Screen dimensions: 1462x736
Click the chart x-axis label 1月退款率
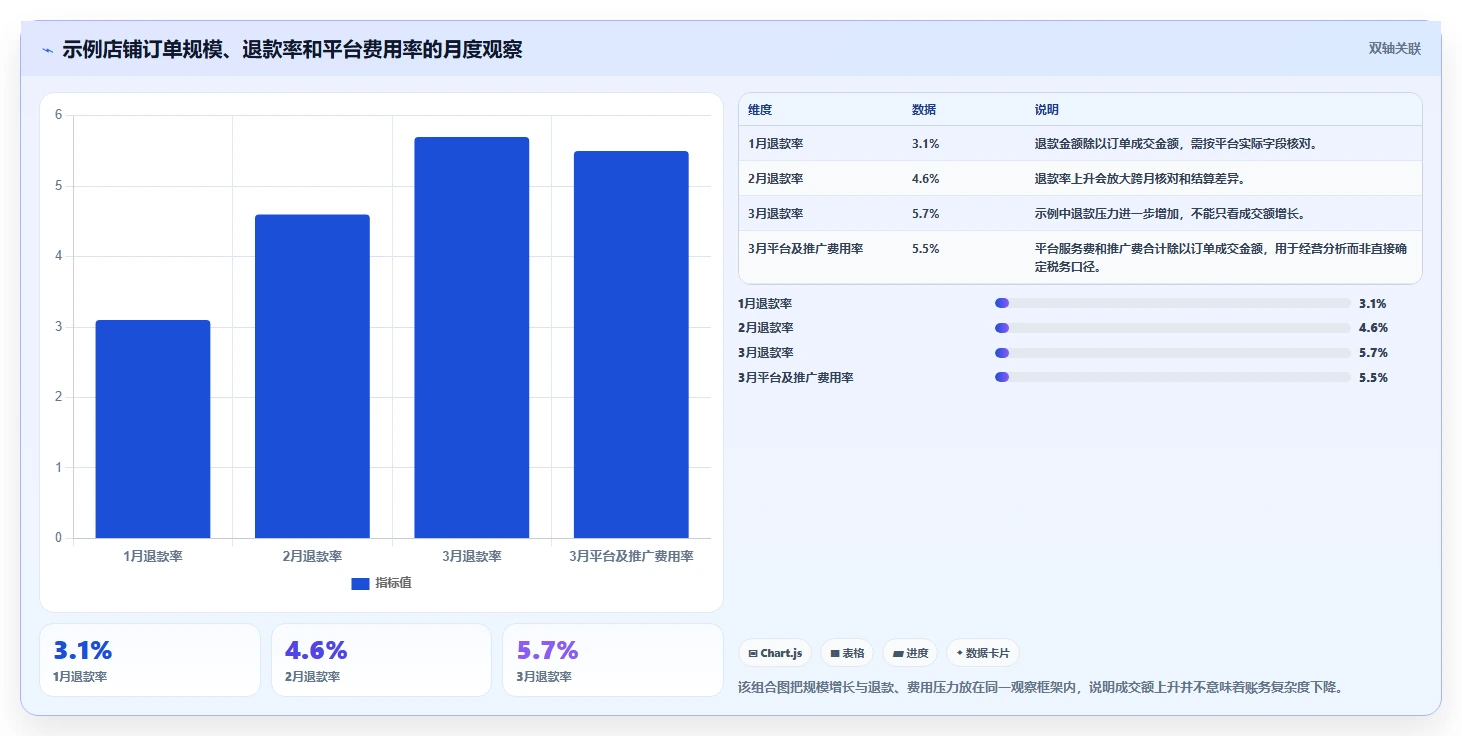(153, 556)
